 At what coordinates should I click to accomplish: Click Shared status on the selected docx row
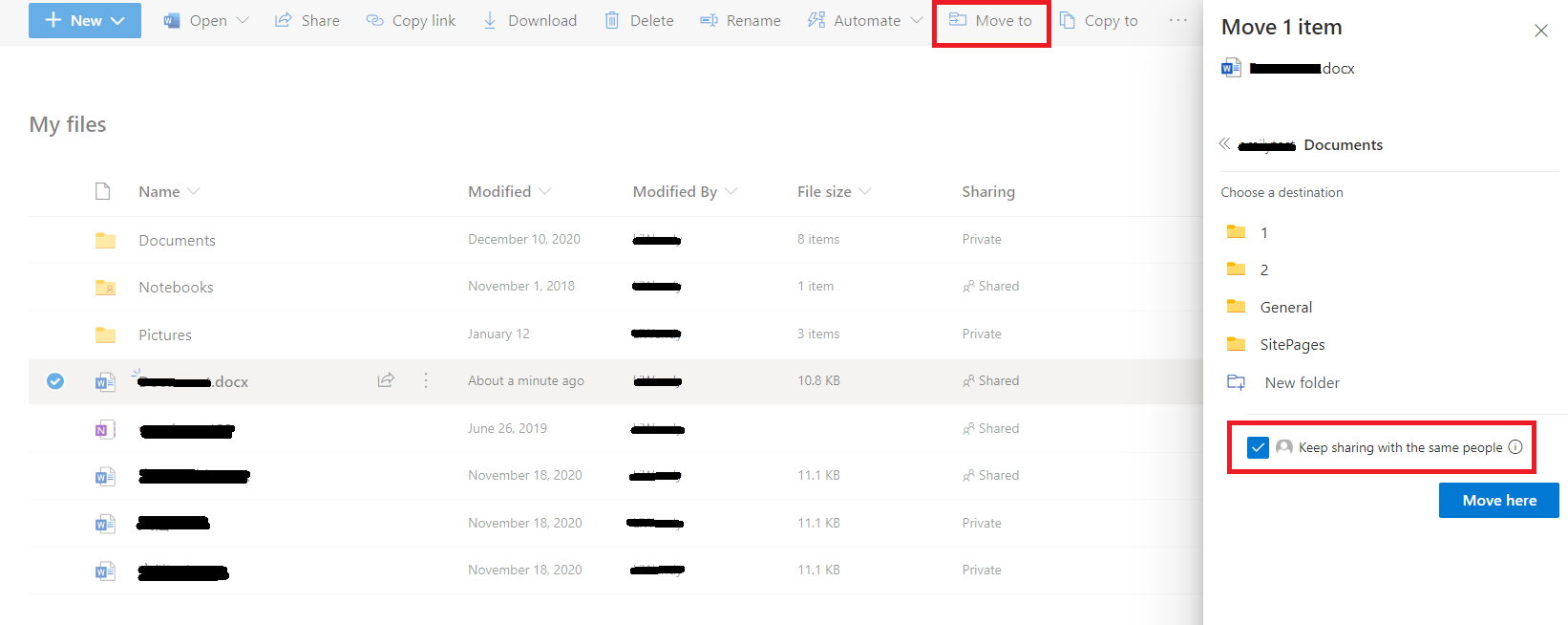point(990,380)
